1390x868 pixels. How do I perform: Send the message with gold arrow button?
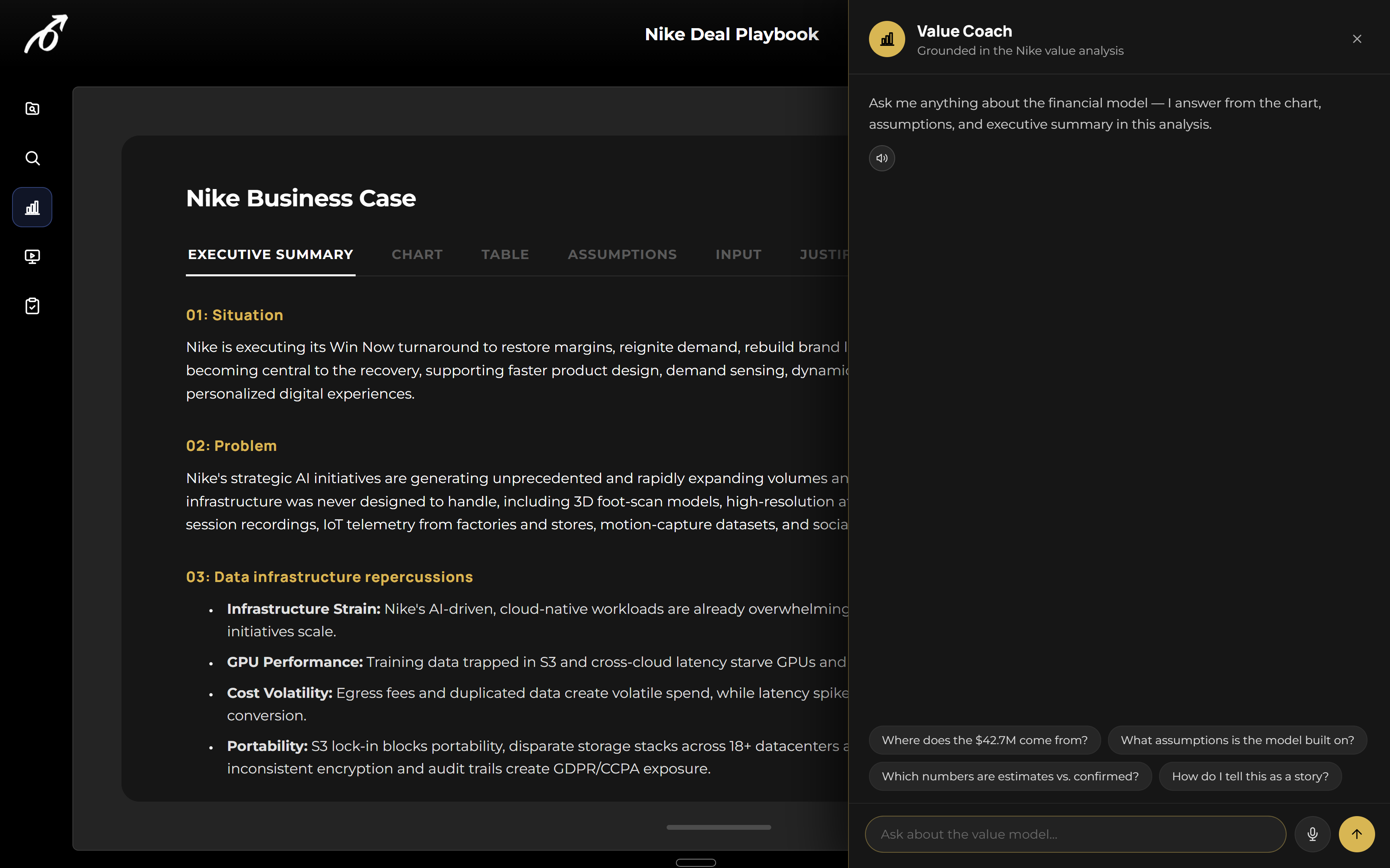[x=1357, y=834]
